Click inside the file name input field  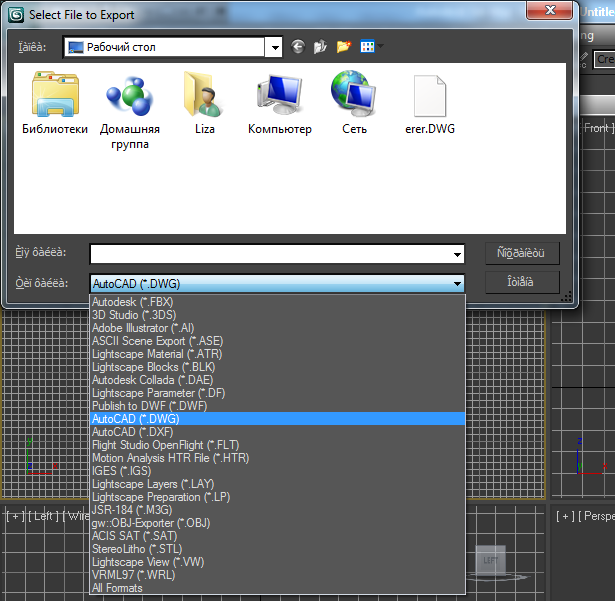[268, 254]
